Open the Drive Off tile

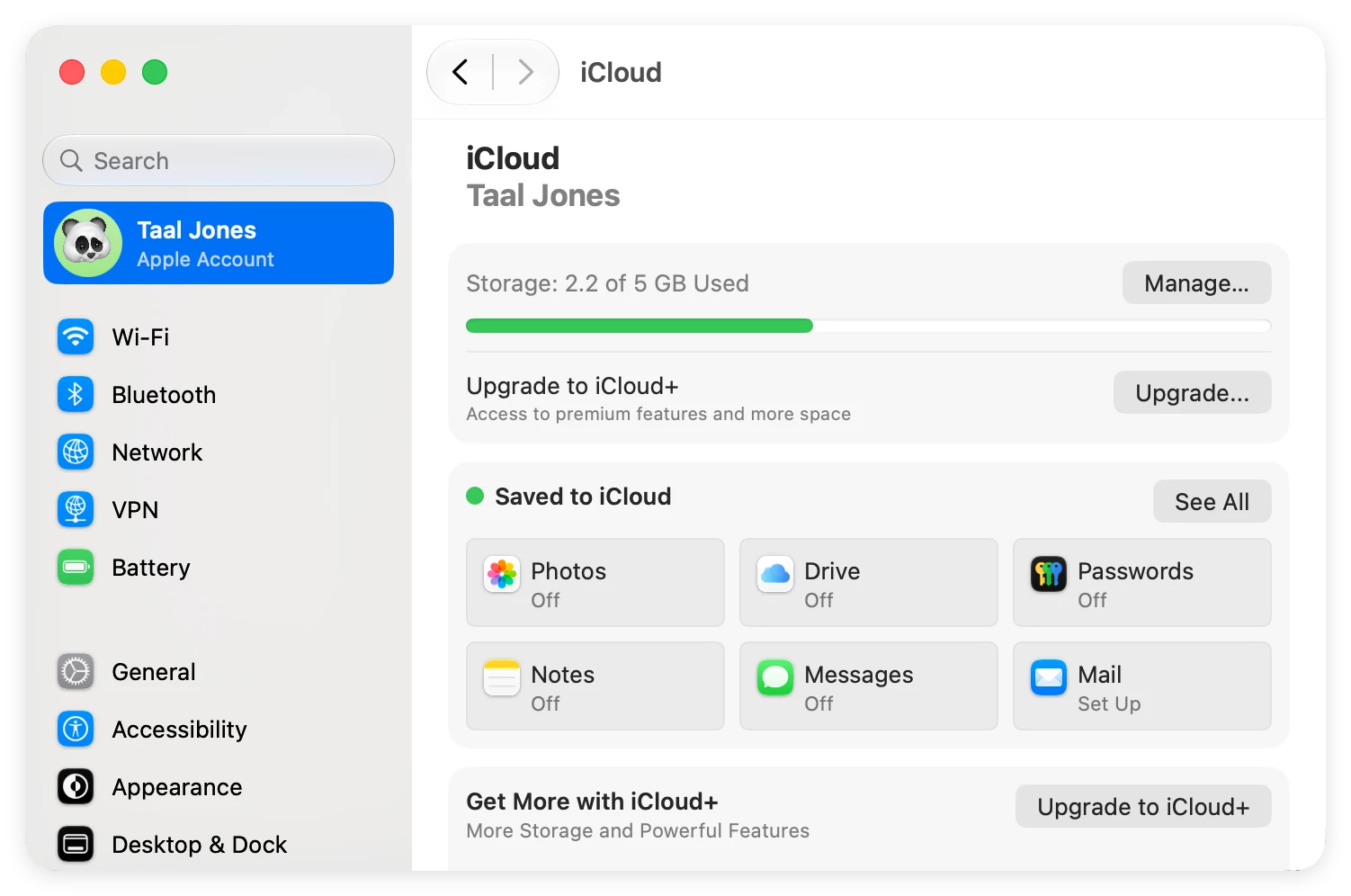coord(869,583)
